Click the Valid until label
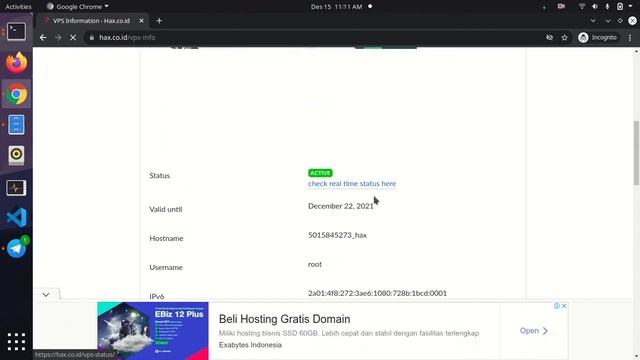Image resolution: width=640 pixels, height=360 pixels. (166, 209)
